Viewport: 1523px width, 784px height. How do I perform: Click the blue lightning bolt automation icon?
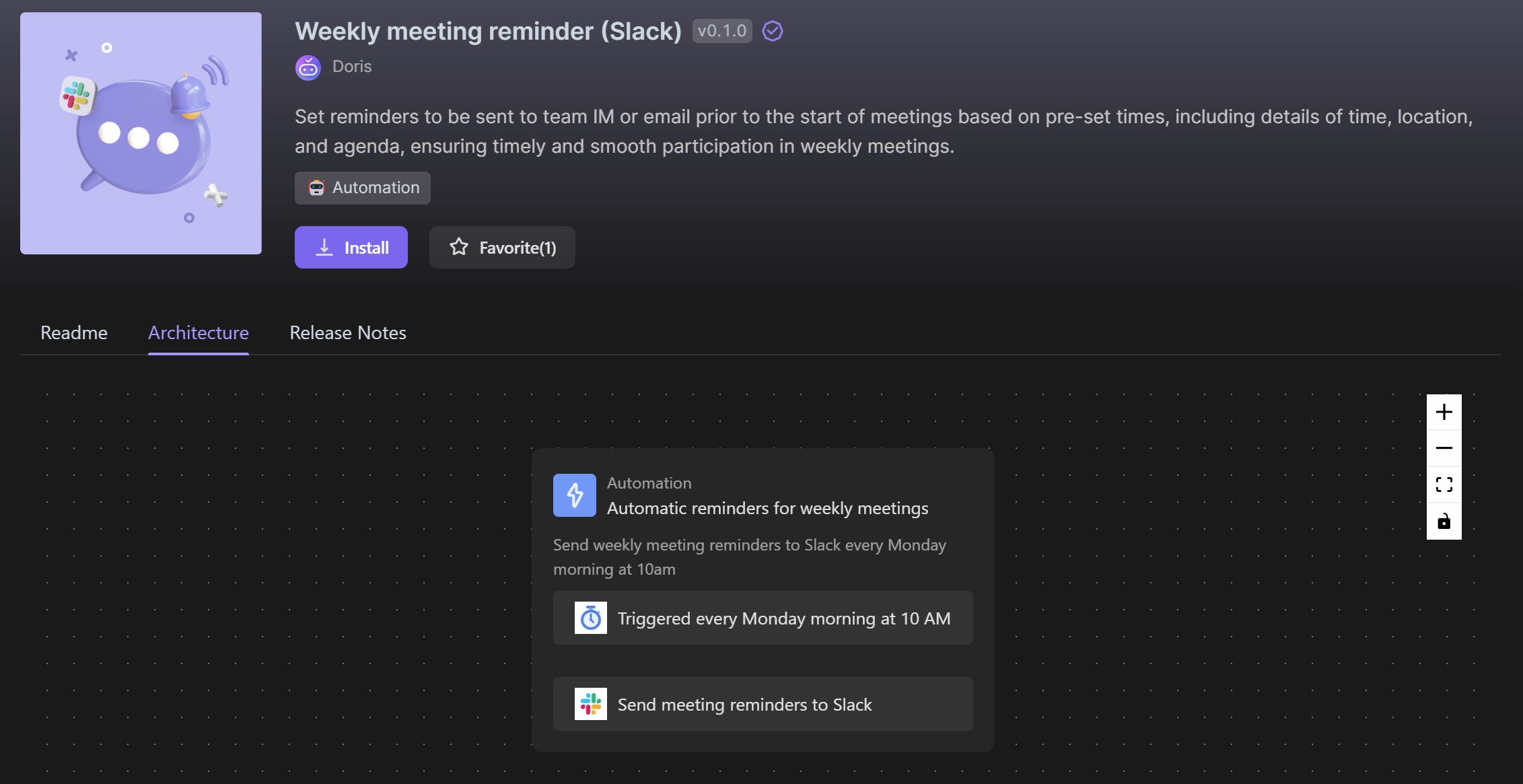(x=575, y=495)
